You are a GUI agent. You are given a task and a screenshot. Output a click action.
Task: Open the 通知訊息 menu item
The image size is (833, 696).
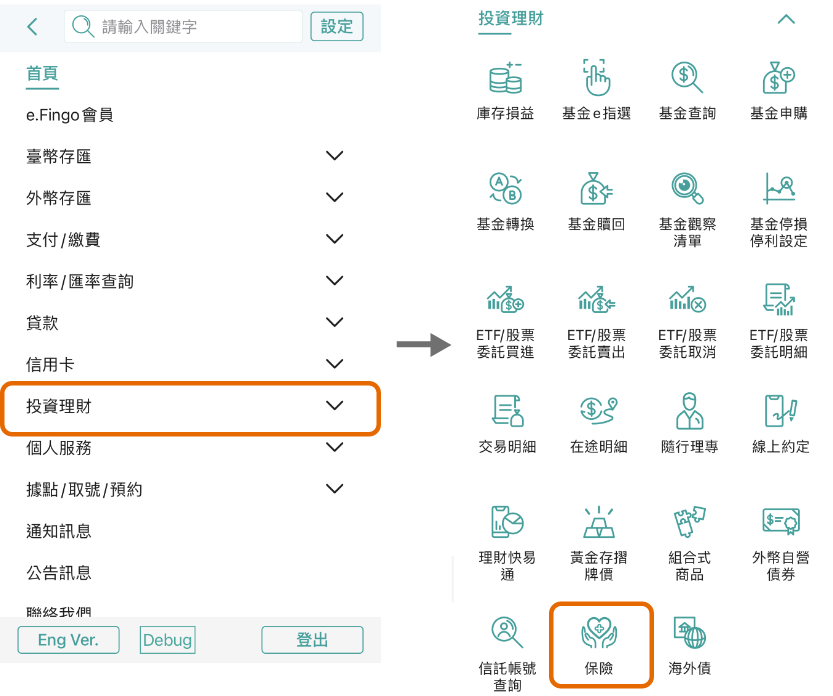[58, 531]
